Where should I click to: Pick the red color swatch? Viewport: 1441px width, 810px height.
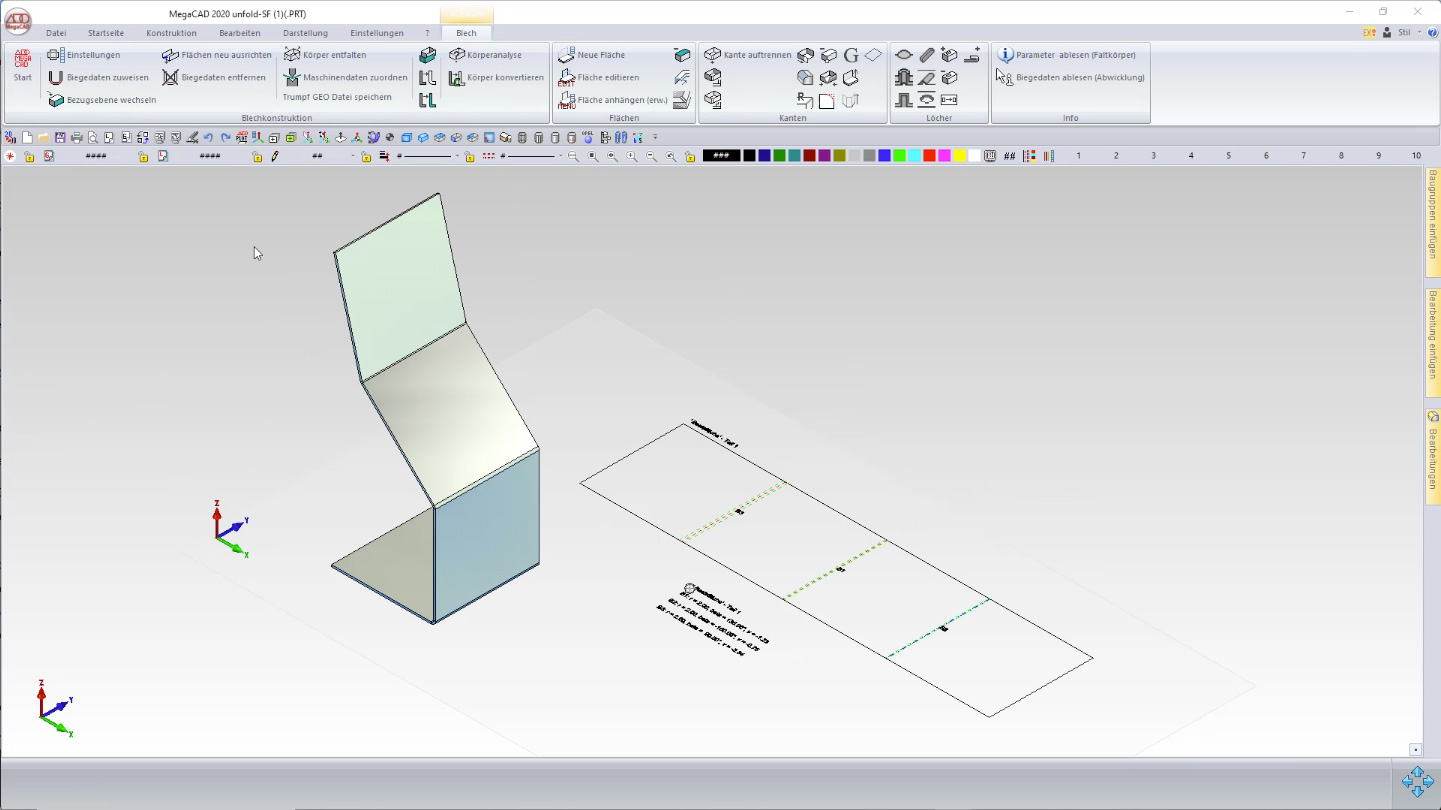tap(929, 156)
